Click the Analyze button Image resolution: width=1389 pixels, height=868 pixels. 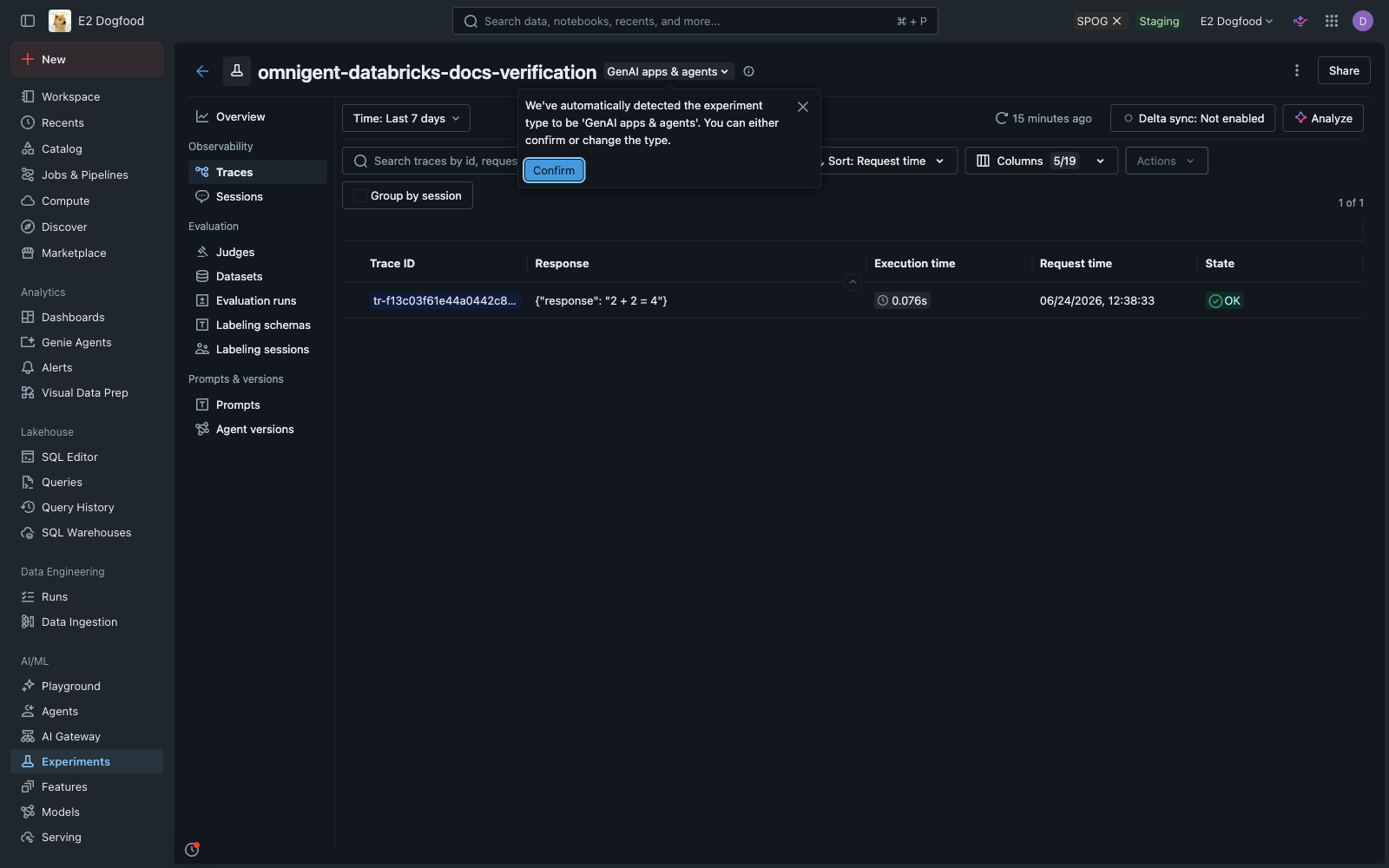[1323, 118]
